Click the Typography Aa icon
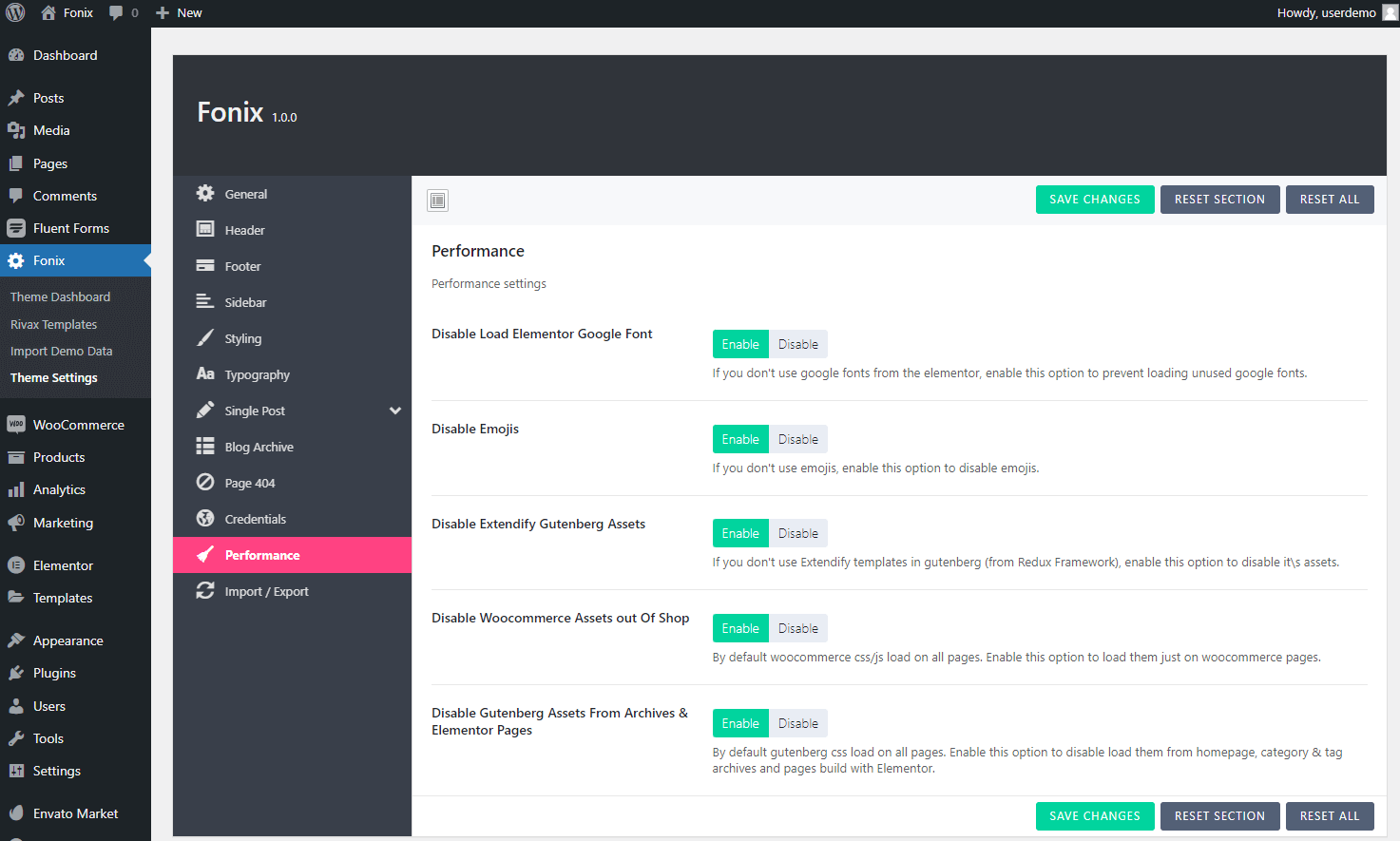Image resolution: width=1400 pixels, height=841 pixels. click(x=205, y=374)
